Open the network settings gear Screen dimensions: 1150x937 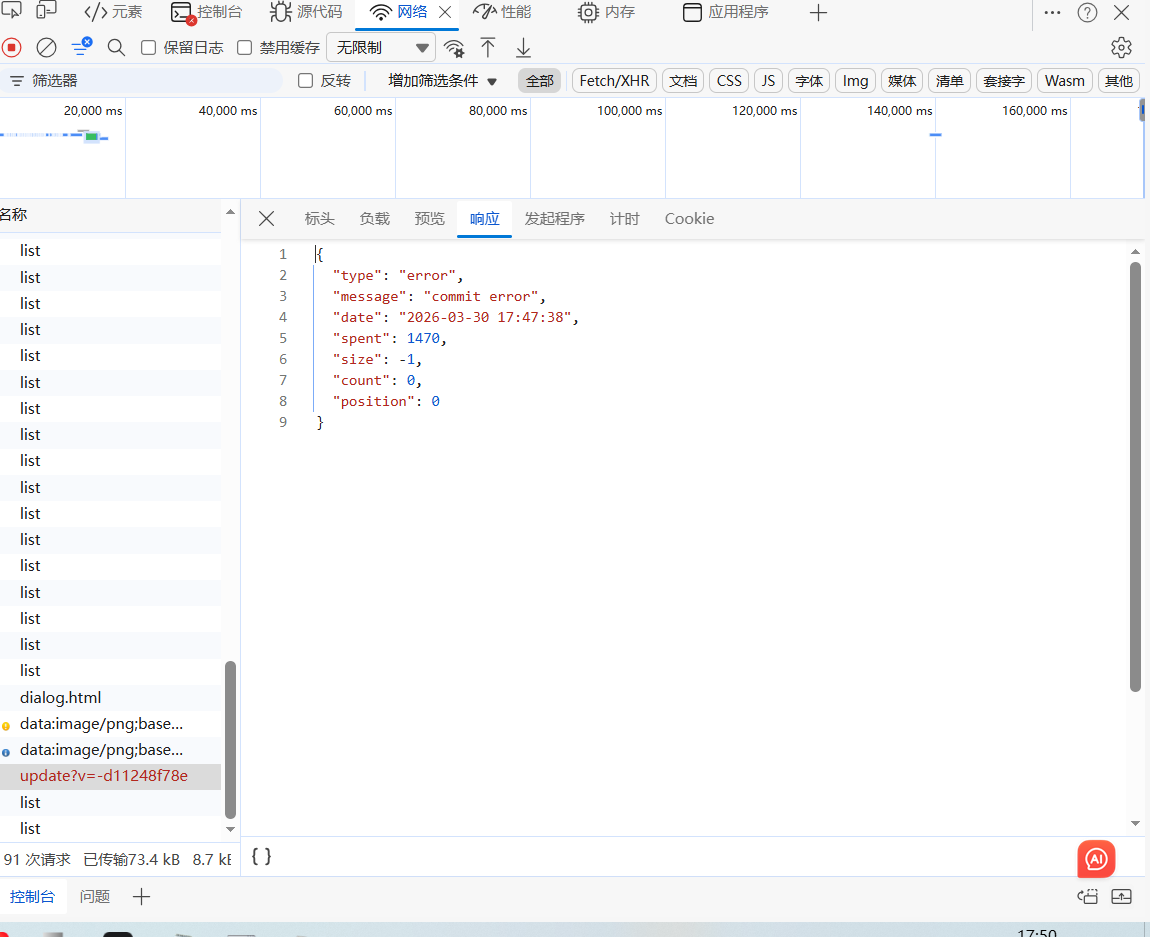(x=1121, y=47)
